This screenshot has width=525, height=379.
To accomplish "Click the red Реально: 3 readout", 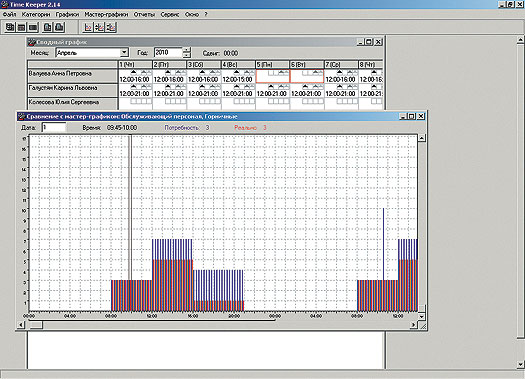I will (x=250, y=128).
